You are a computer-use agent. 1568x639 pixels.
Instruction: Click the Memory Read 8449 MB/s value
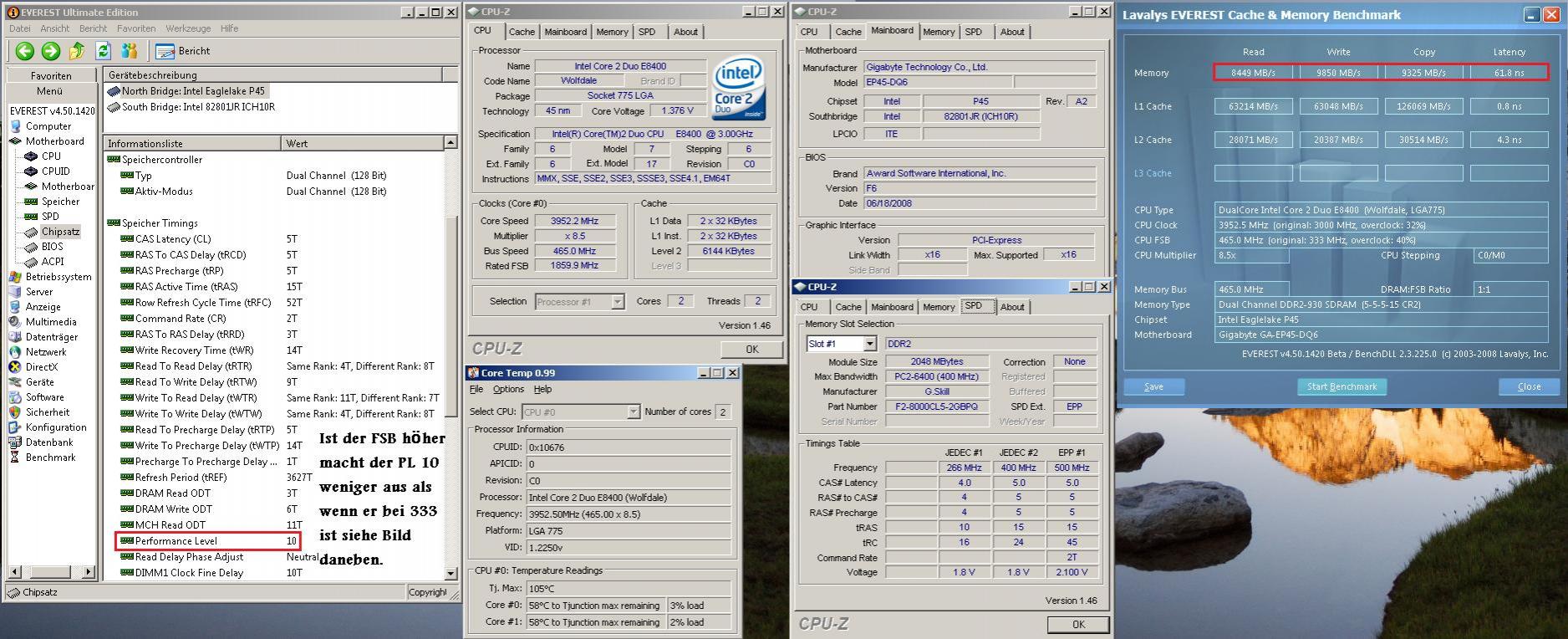1253,73
